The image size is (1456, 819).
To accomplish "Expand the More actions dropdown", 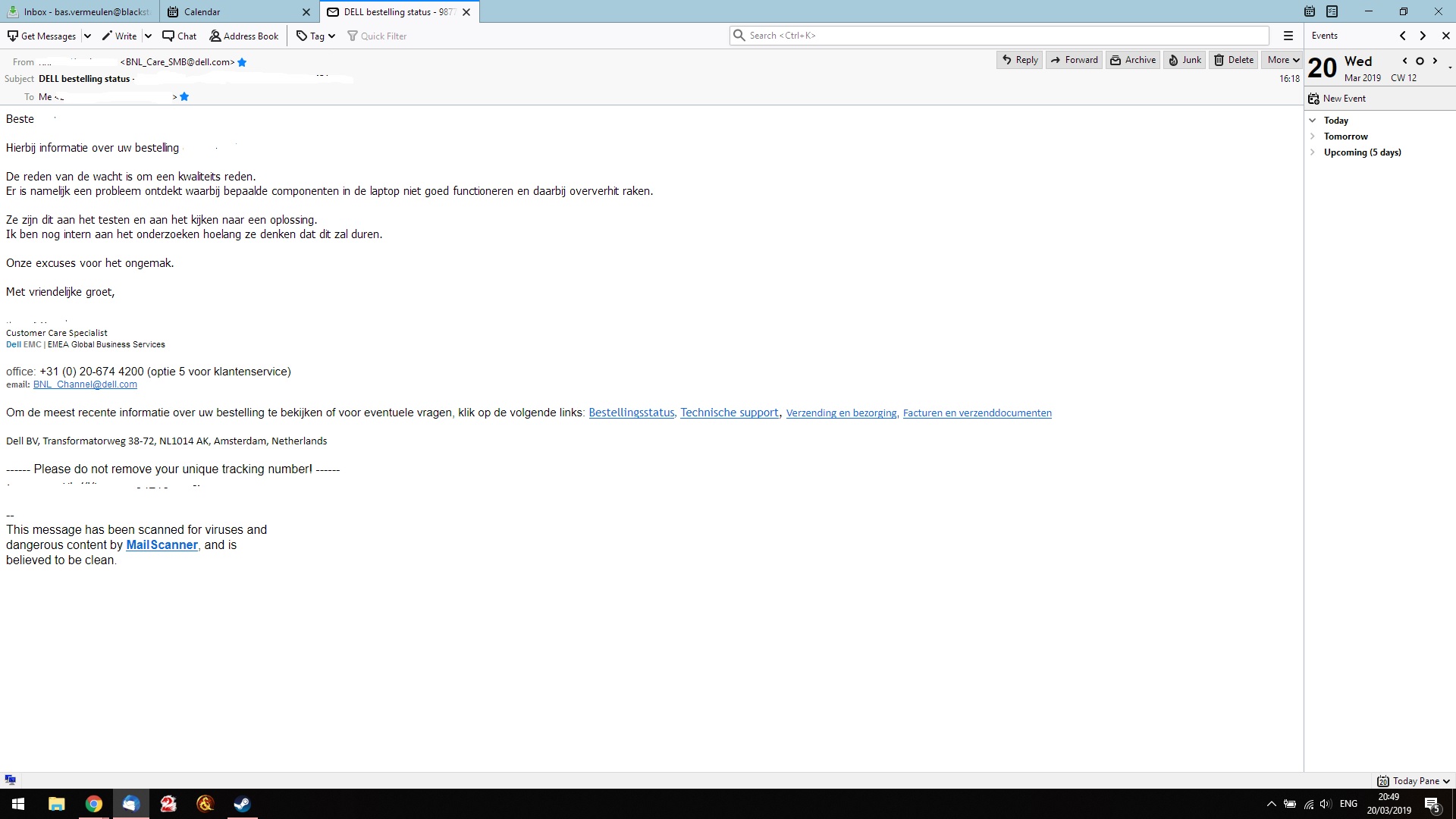I will click(1283, 60).
